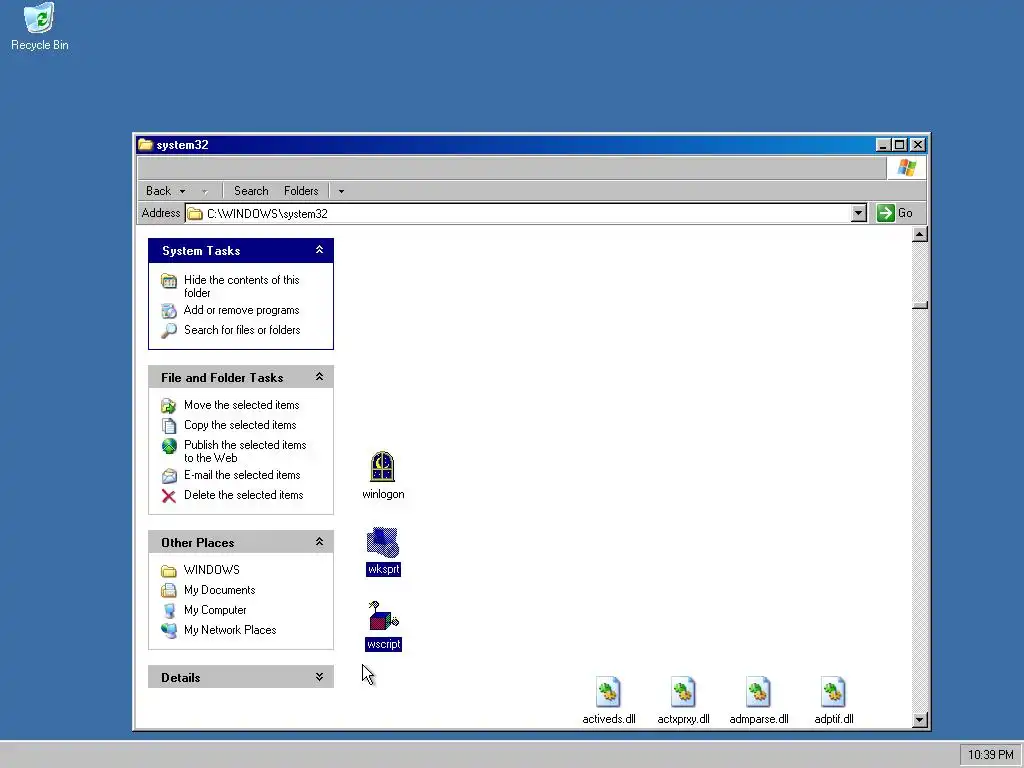Click the green Go arrow icon

pos(886,213)
